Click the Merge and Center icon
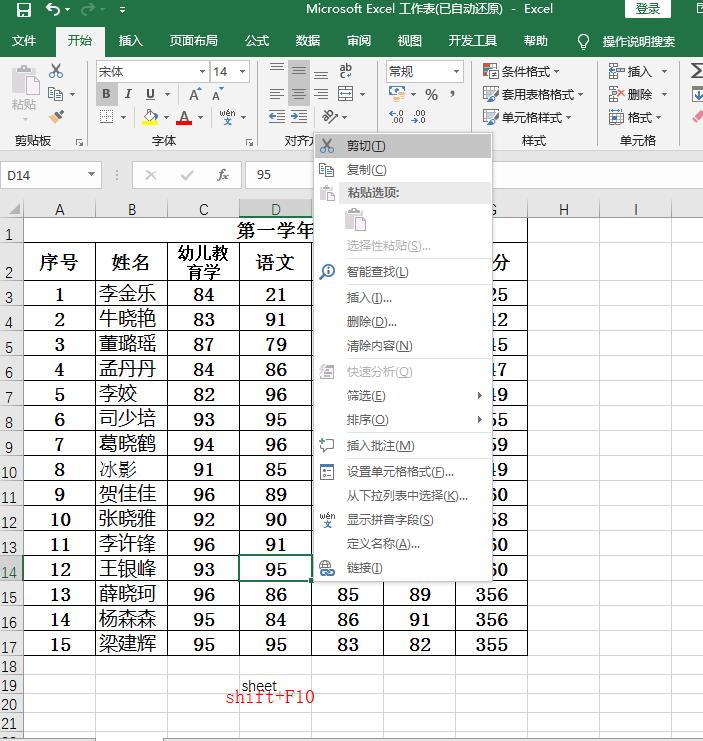 [346, 94]
